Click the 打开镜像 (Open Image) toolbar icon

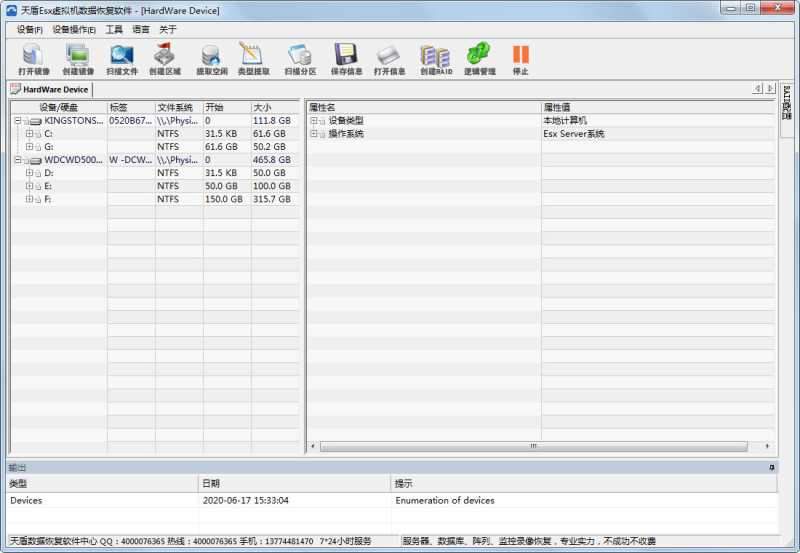coord(33,55)
